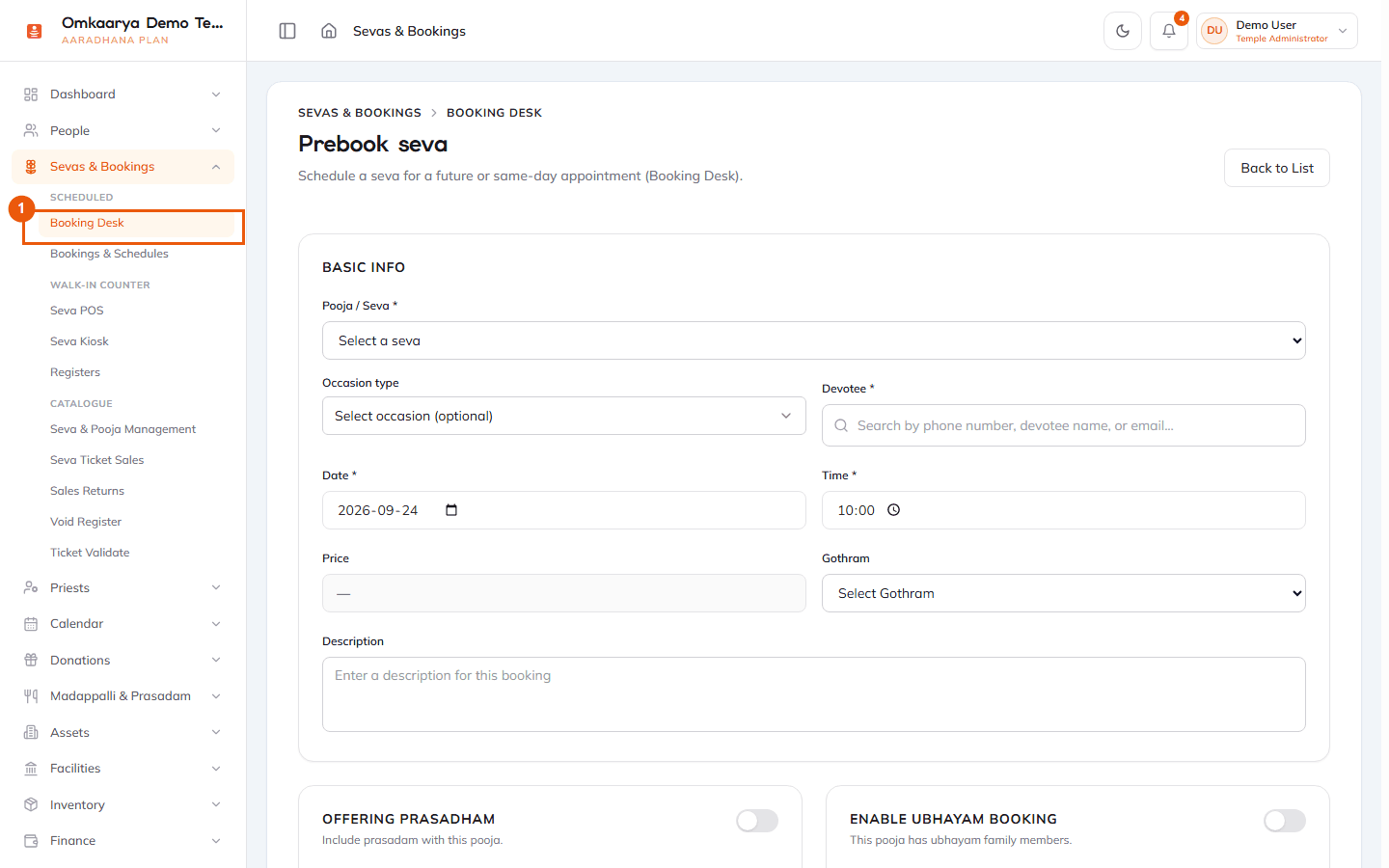Viewport: 1389px width, 868px height.
Task: Click SEVAS & BOOKINGS breadcrumb link
Action: 360,113
